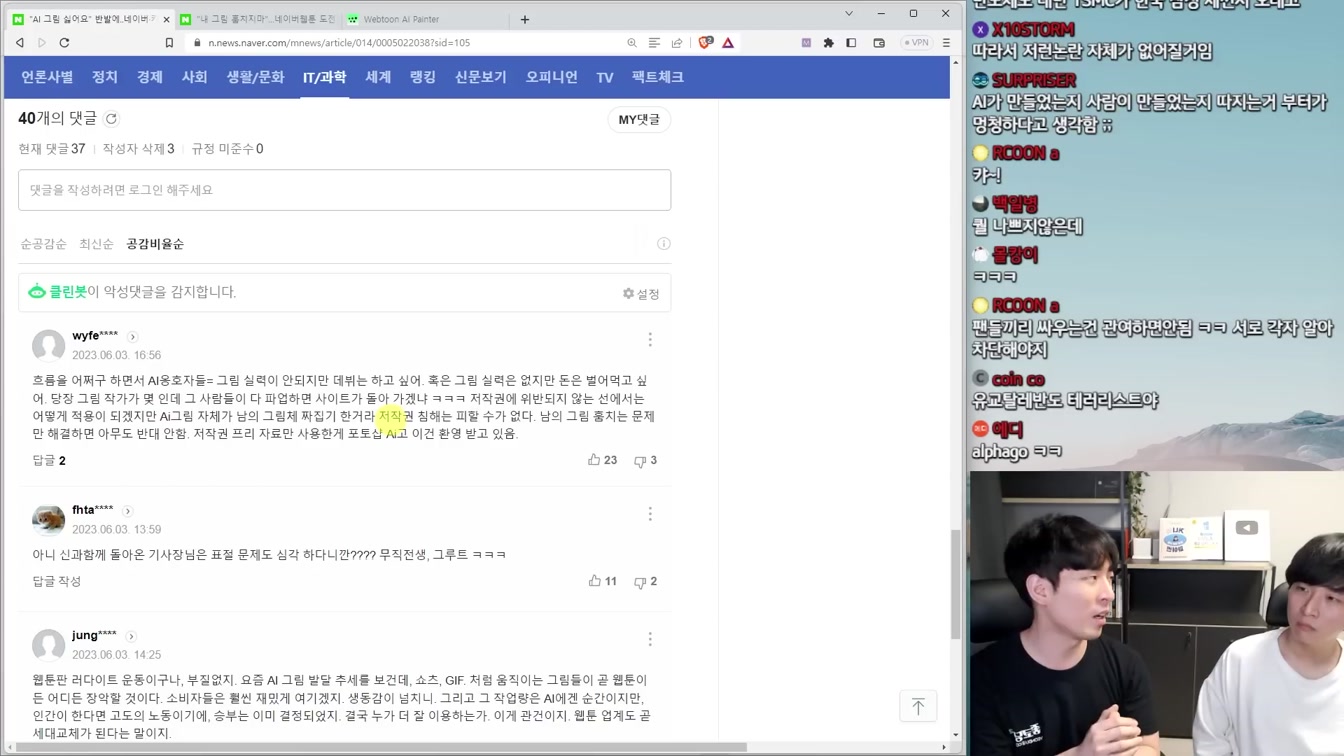This screenshot has height=756, width=1344.
Task: Open the 생활/문화 section
Action: [255, 77]
